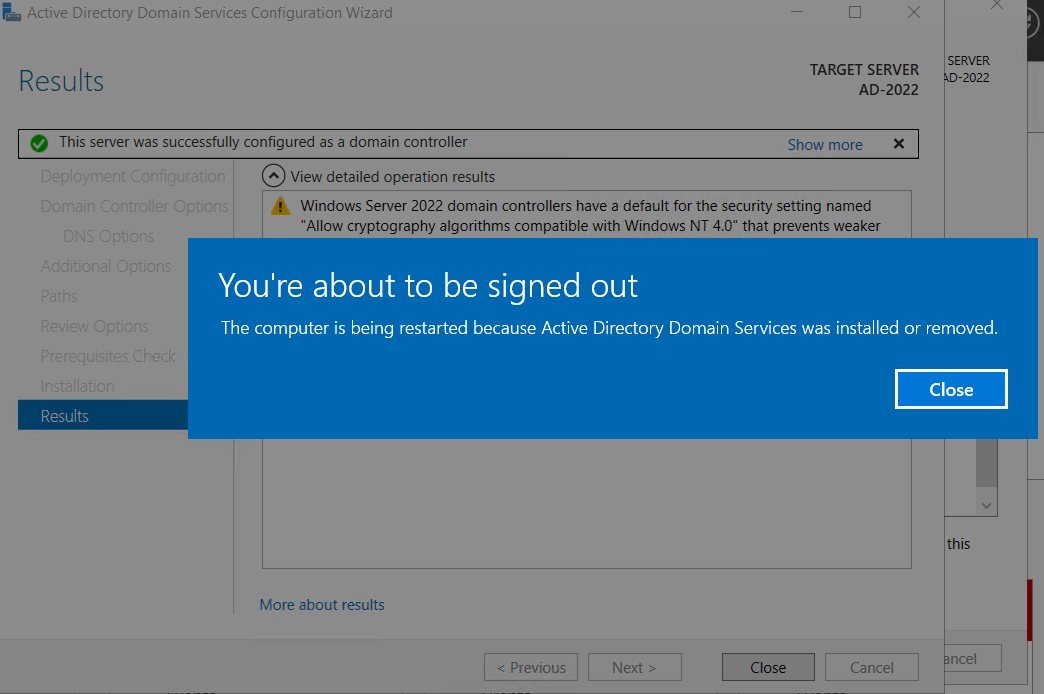
Task: Click the disabled Next button
Action: (634, 667)
